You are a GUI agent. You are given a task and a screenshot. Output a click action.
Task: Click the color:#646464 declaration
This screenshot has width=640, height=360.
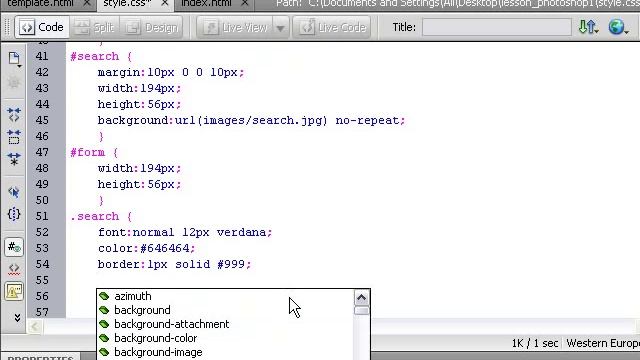pyautogui.click(x=147, y=248)
